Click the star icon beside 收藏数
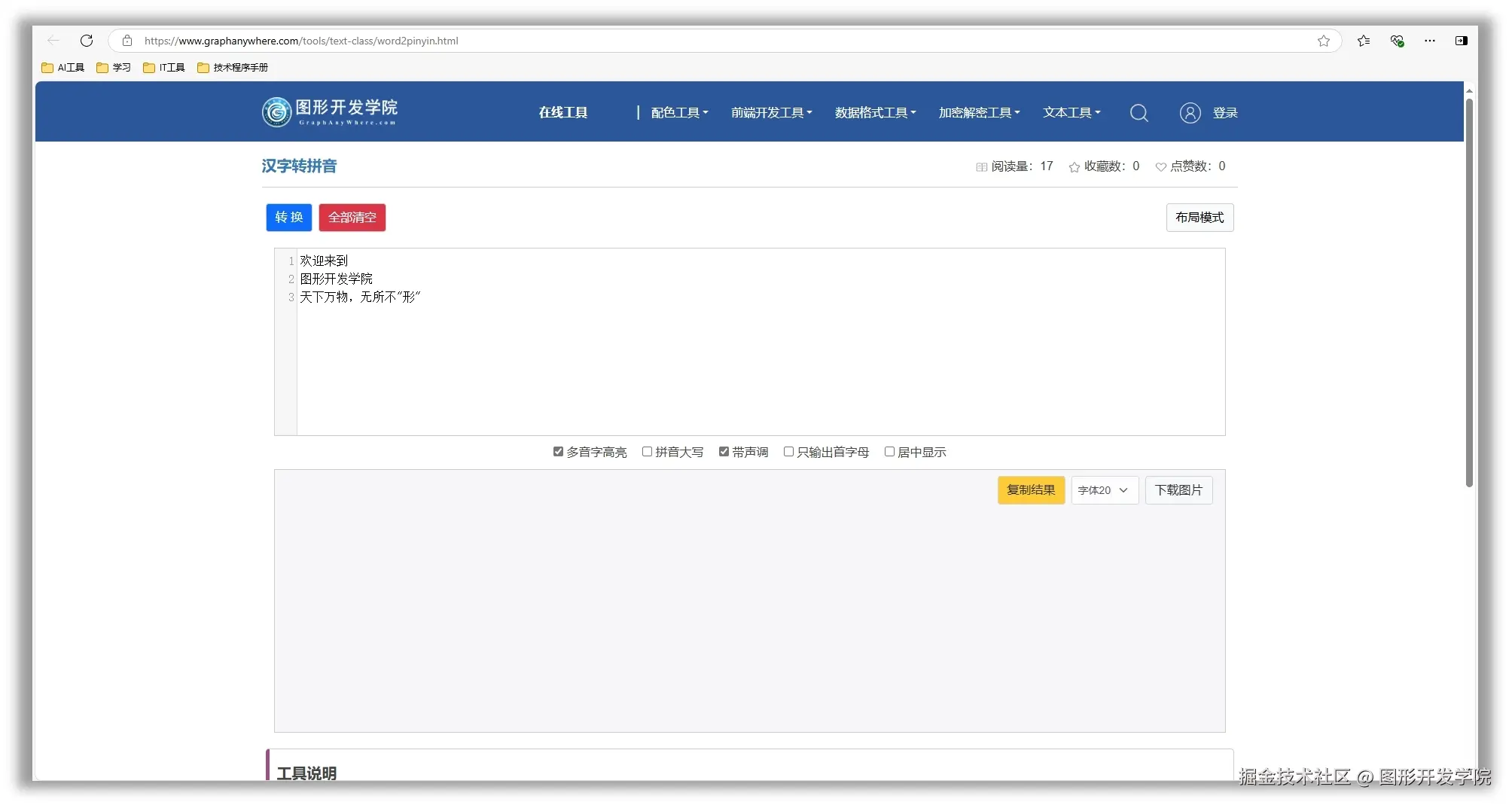1512x808 pixels. (x=1074, y=166)
